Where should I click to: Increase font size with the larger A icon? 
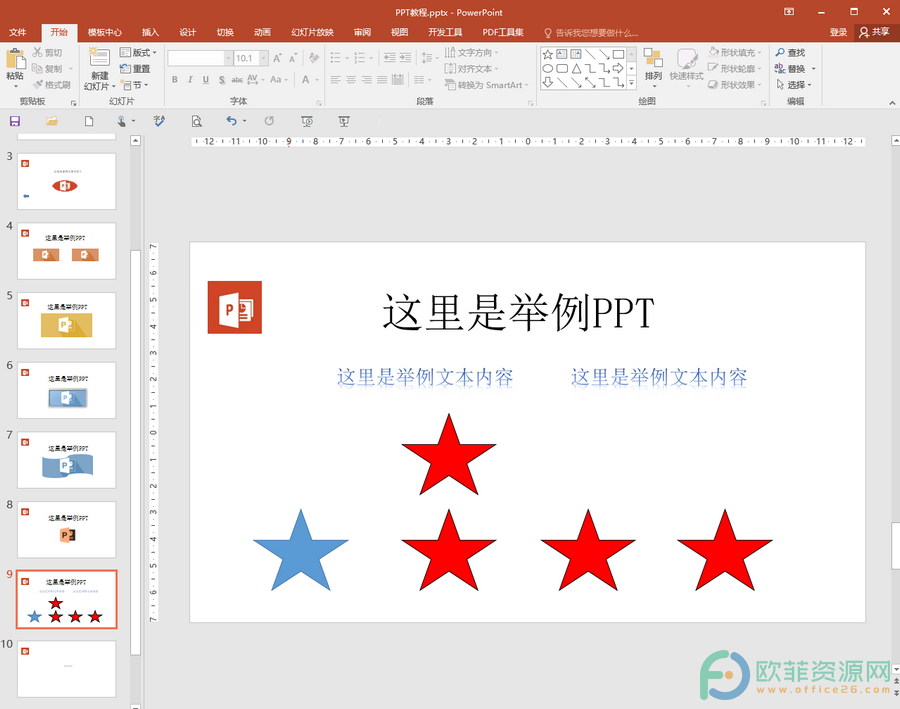point(278,58)
